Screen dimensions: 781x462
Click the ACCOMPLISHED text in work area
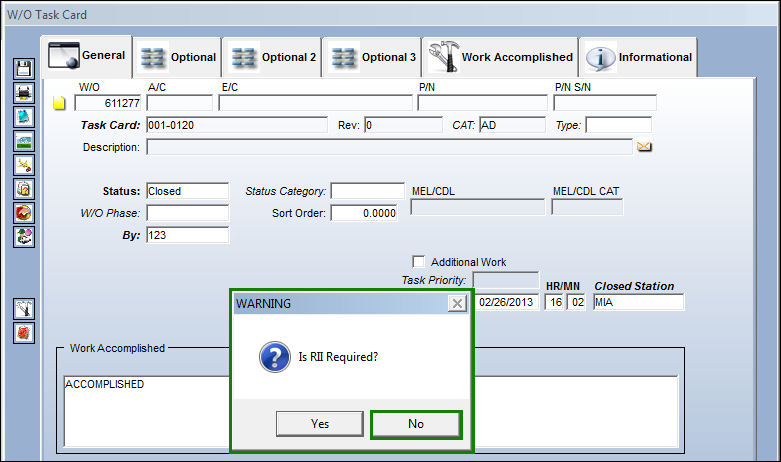105,384
